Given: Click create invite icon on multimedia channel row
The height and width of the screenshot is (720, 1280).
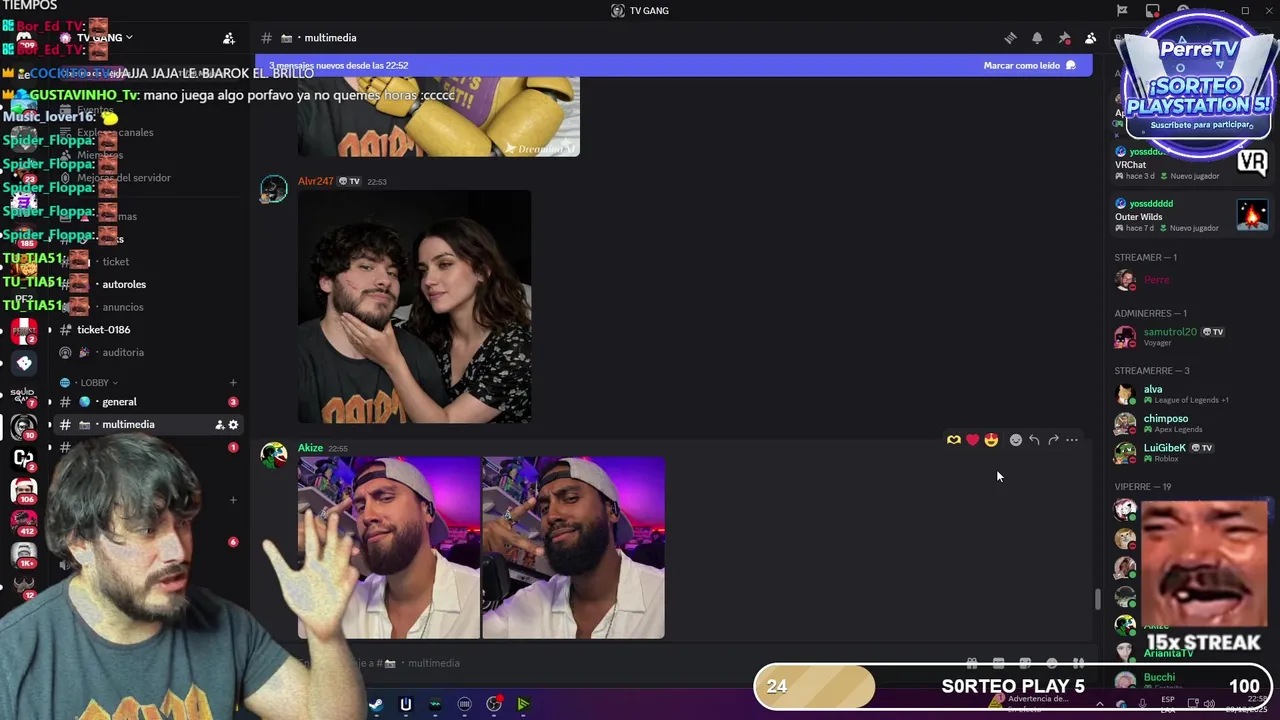Looking at the screenshot, I should pos(219,425).
